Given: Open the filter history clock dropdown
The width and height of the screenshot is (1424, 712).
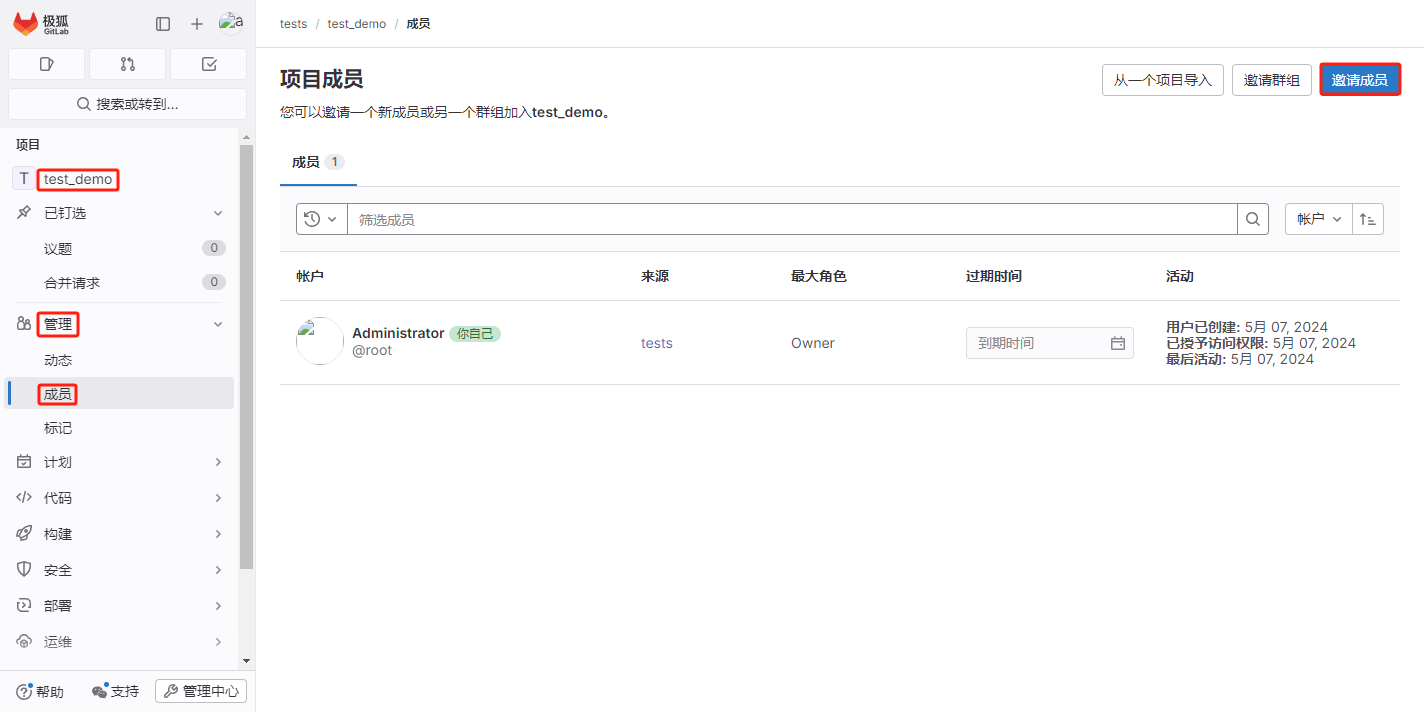Looking at the screenshot, I should coord(321,218).
